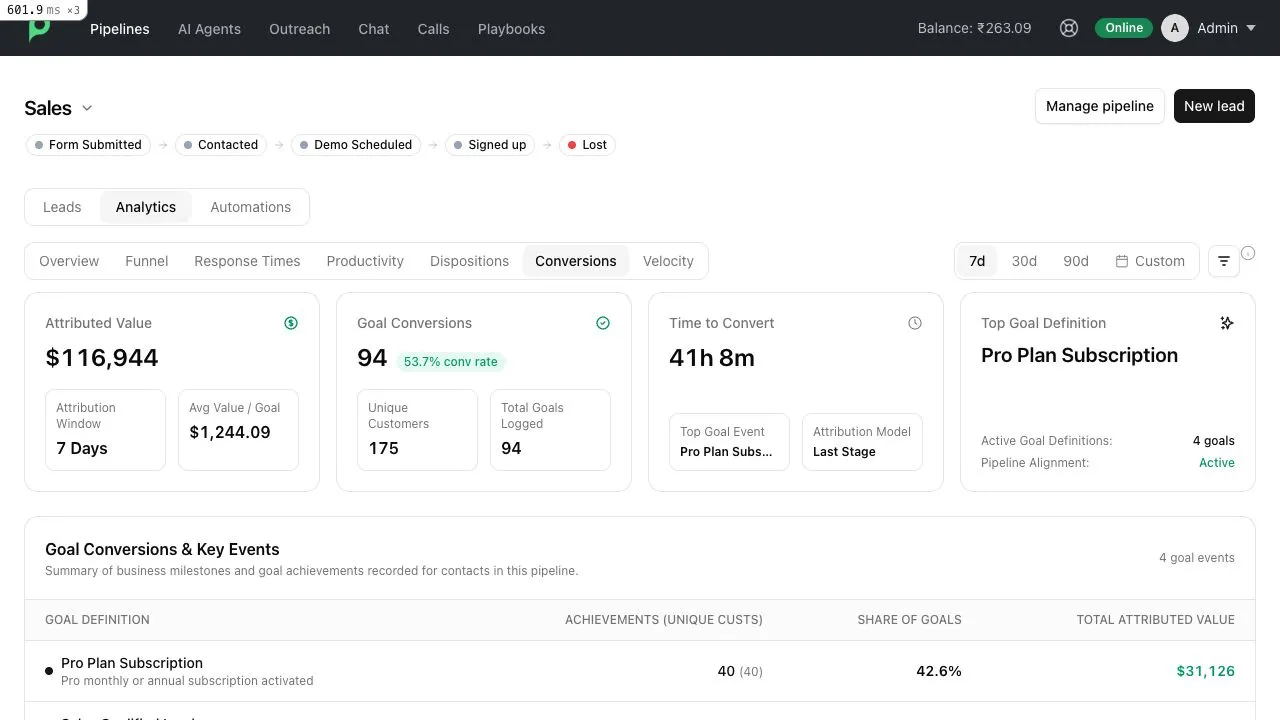Click the checkmark icon in Goal Conversions card
This screenshot has height=720, width=1280.
[x=603, y=323]
